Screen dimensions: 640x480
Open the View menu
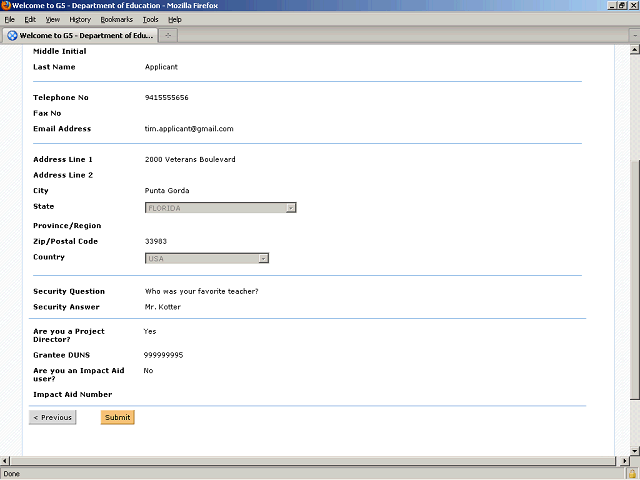52,20
